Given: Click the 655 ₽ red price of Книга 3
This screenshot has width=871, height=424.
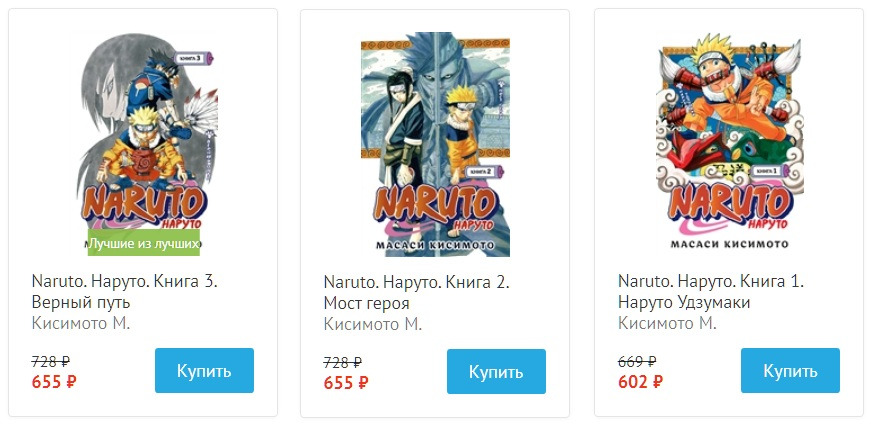Looking at the screenshot, I should pos(54,381).
